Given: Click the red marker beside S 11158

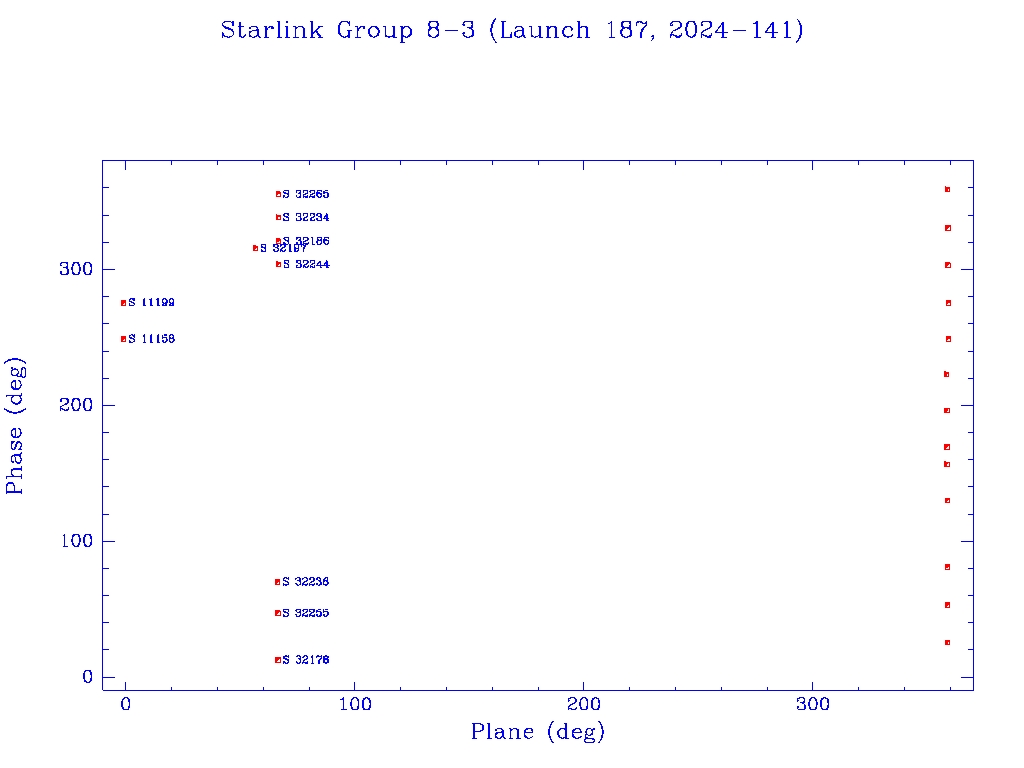Looking at the screenshot, I should click(123, 339).
